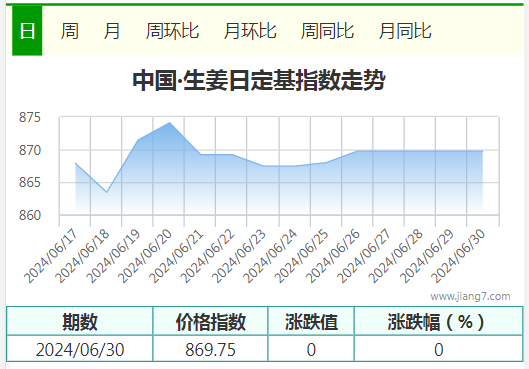Click the 2024/06/24 x-axis date label
The image size is (529, 369).
[270, 256]
